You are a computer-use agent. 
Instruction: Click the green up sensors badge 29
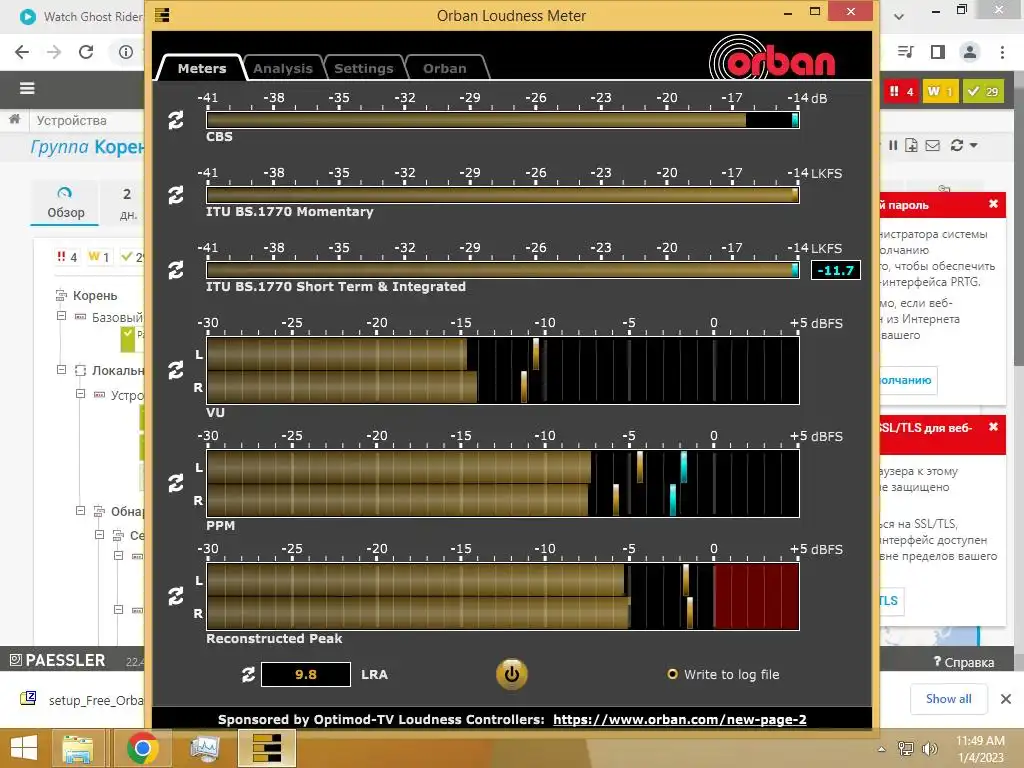[984, 91]
